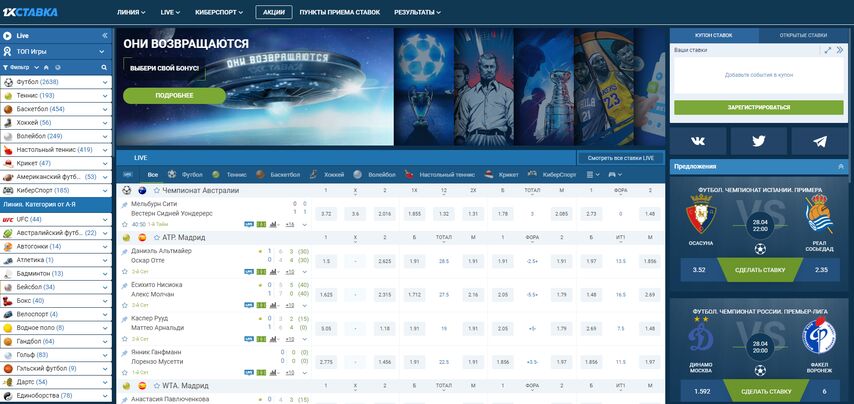Switch to КУПОН СТАВОК tab
Viewport: 854px width, 404px height.
[714, 35]
